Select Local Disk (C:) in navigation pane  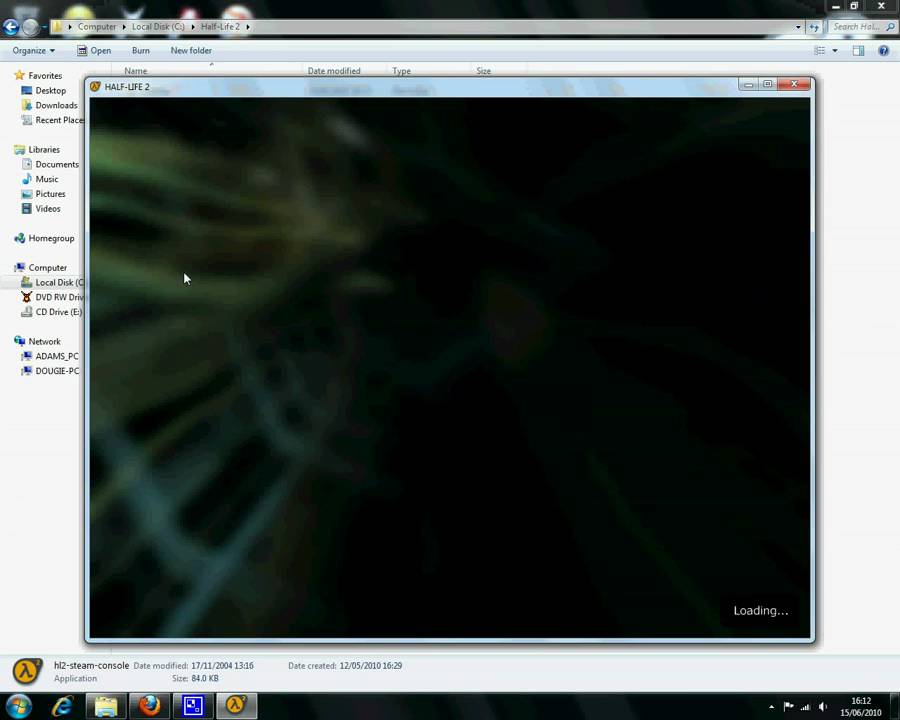click(52, 282)
